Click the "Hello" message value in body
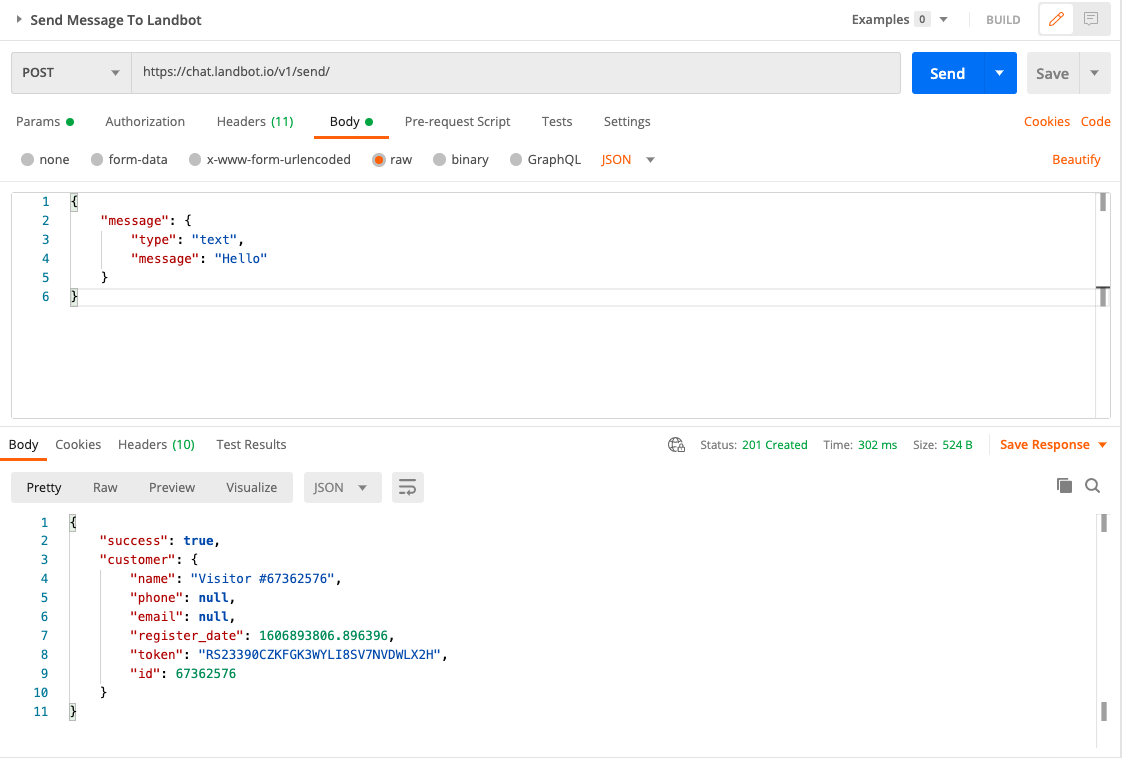 pyautogui.click(x=240, y=258)
